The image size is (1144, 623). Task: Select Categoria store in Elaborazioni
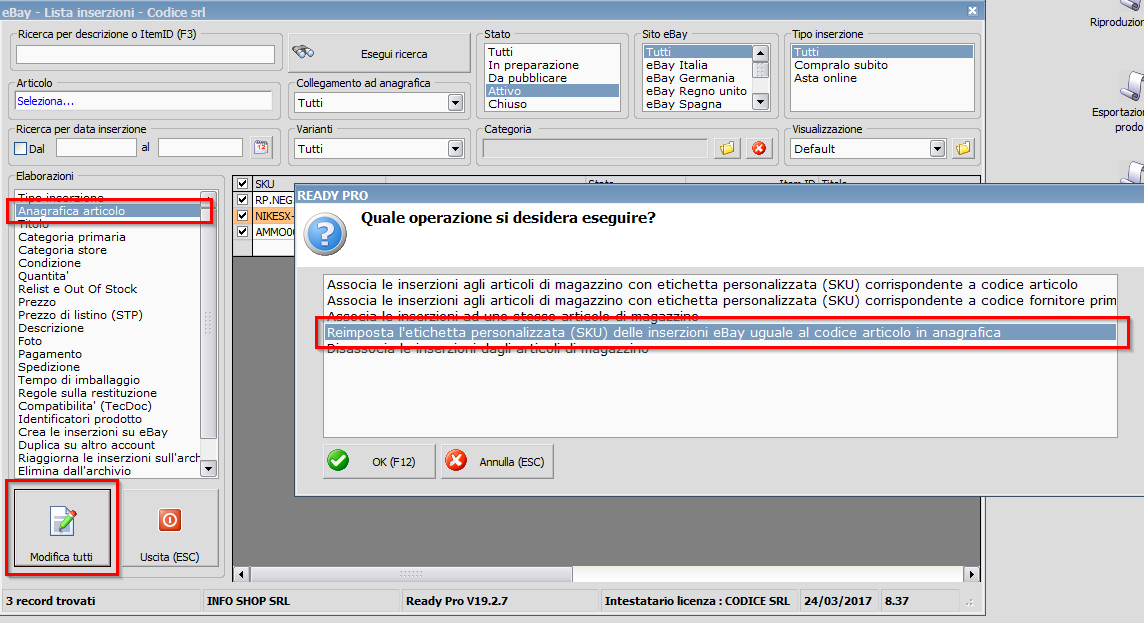108,250
